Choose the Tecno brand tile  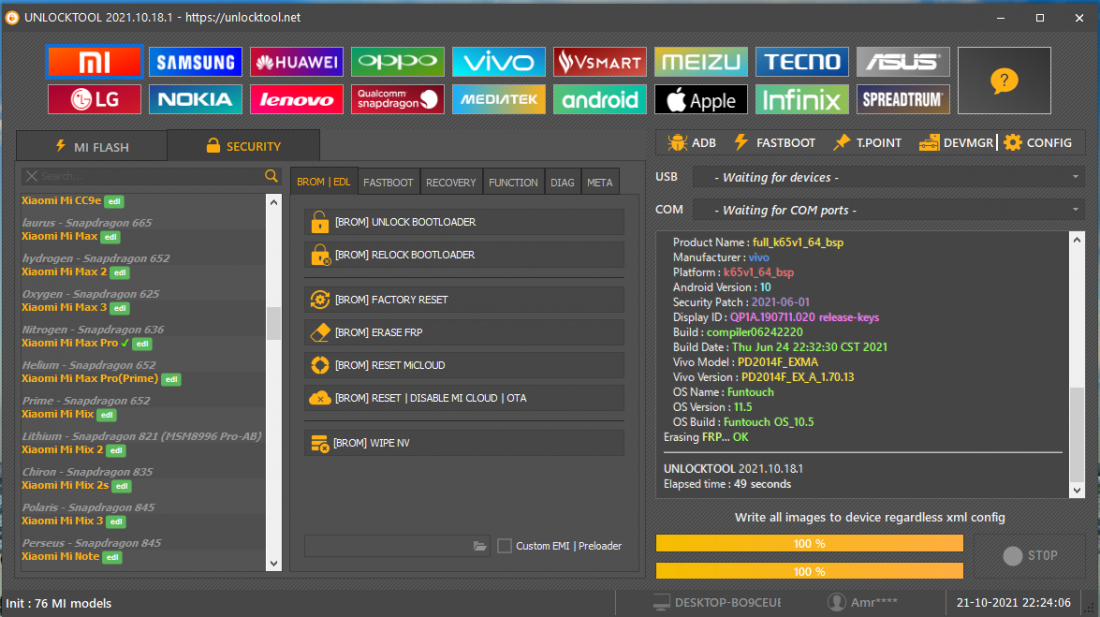[801, 62]
